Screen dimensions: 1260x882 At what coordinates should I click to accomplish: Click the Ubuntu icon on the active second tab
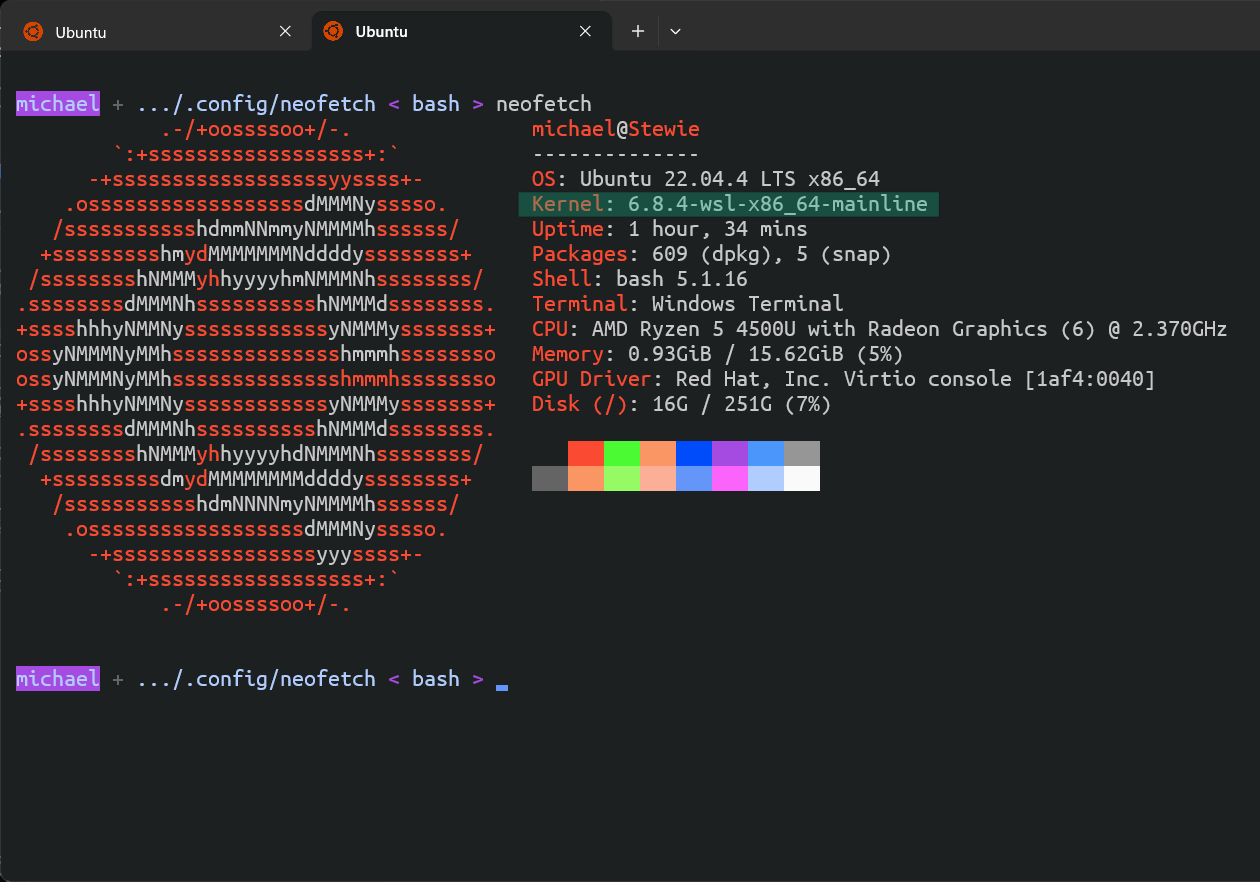[332, 31]
